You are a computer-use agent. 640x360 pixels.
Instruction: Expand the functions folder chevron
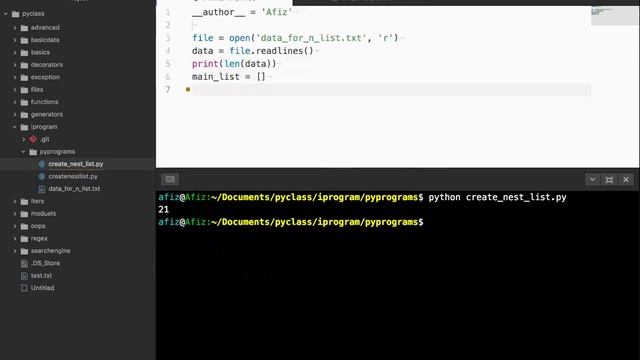coord(15,102)
